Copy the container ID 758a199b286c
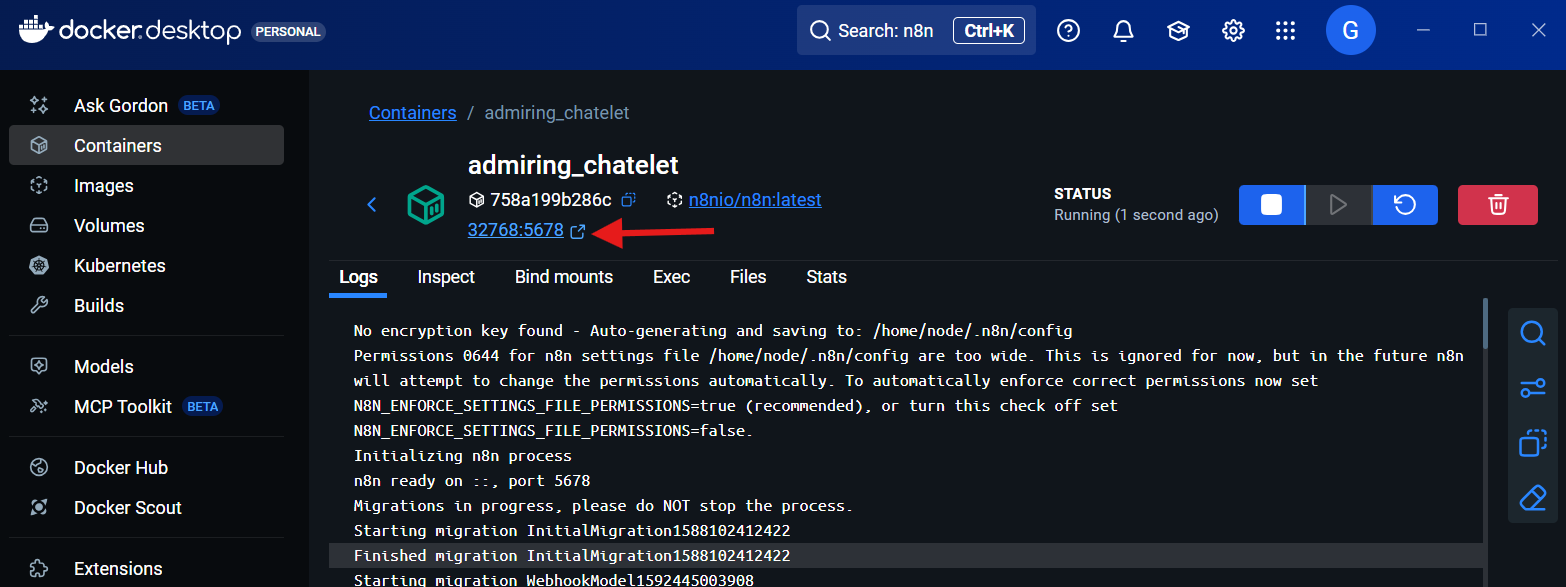1566x587 pixels. pyautogui.click(x=629, y=200)
